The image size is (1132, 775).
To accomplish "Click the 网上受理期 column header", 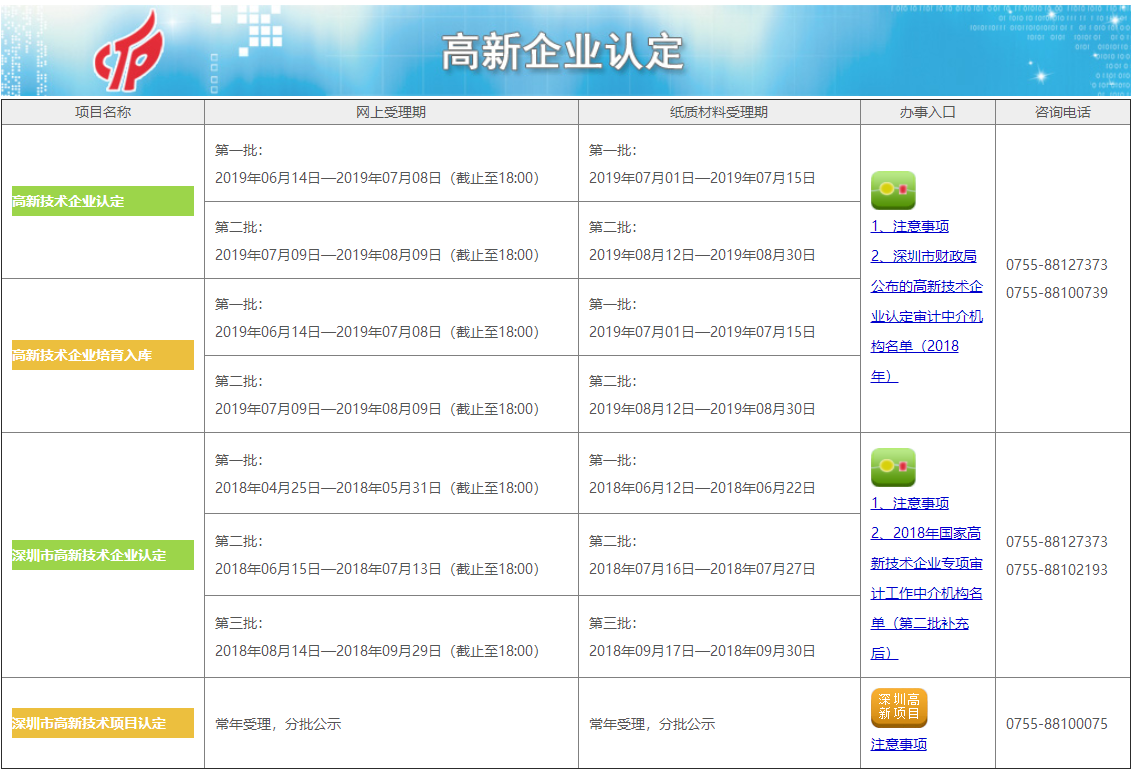I will coord(391,112).
